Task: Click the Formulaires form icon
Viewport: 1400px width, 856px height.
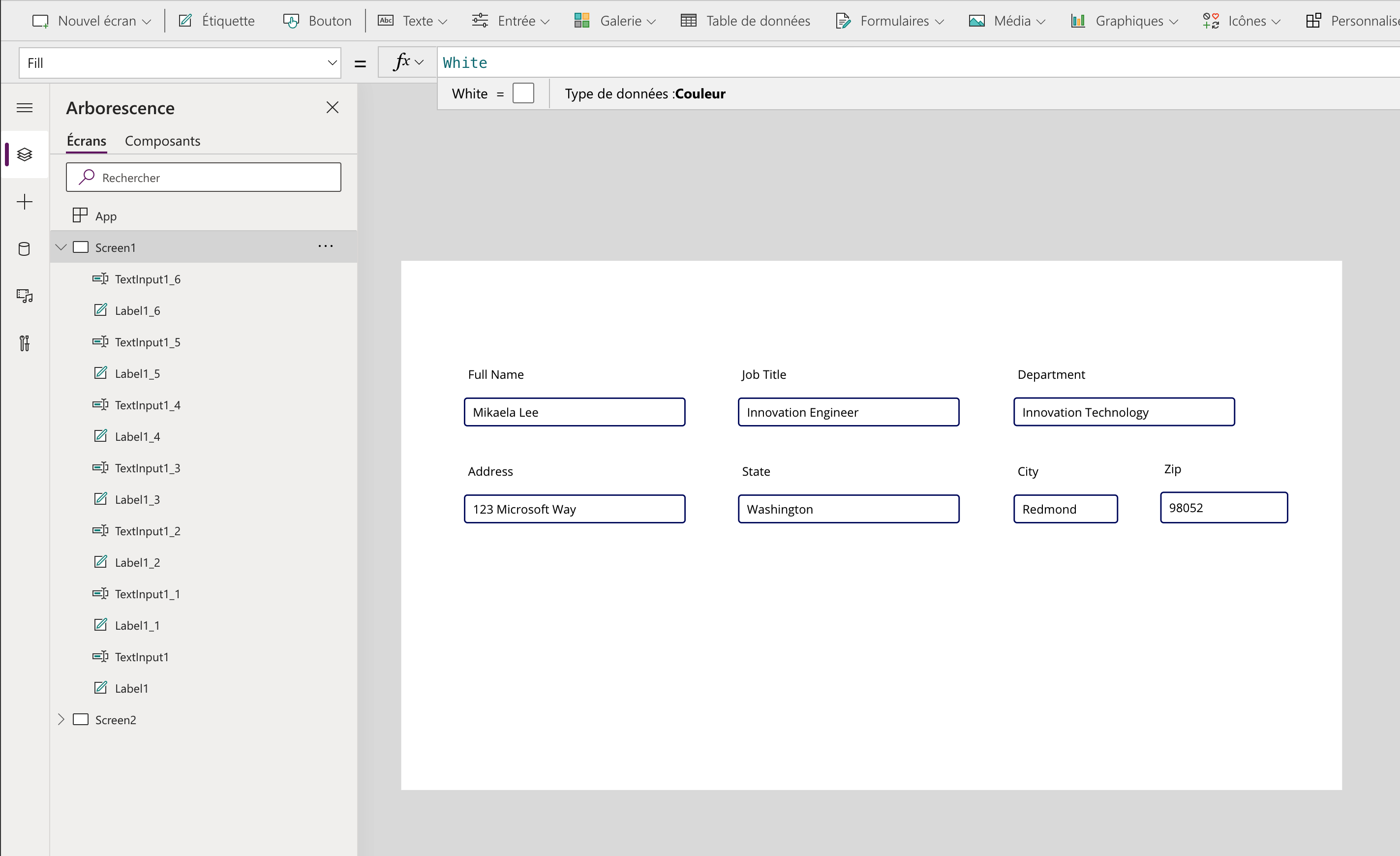Action: tap(843, 21)
